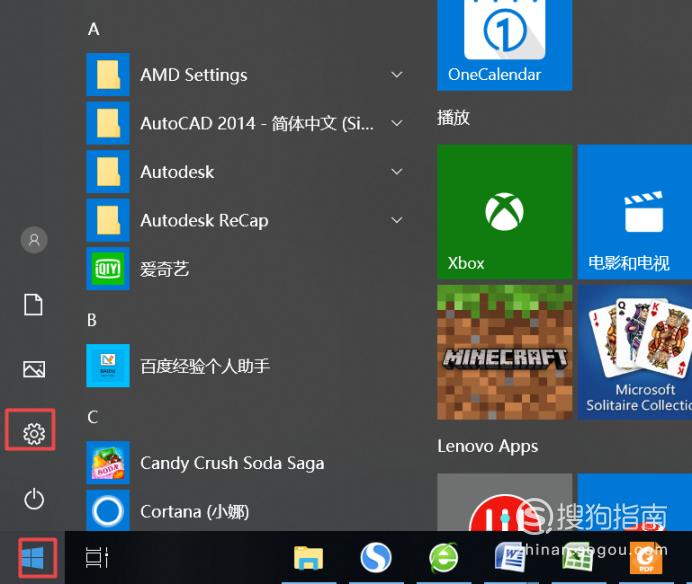Click the letter A section header
This screenshot has height=584, width=692.
pos(94,29)
